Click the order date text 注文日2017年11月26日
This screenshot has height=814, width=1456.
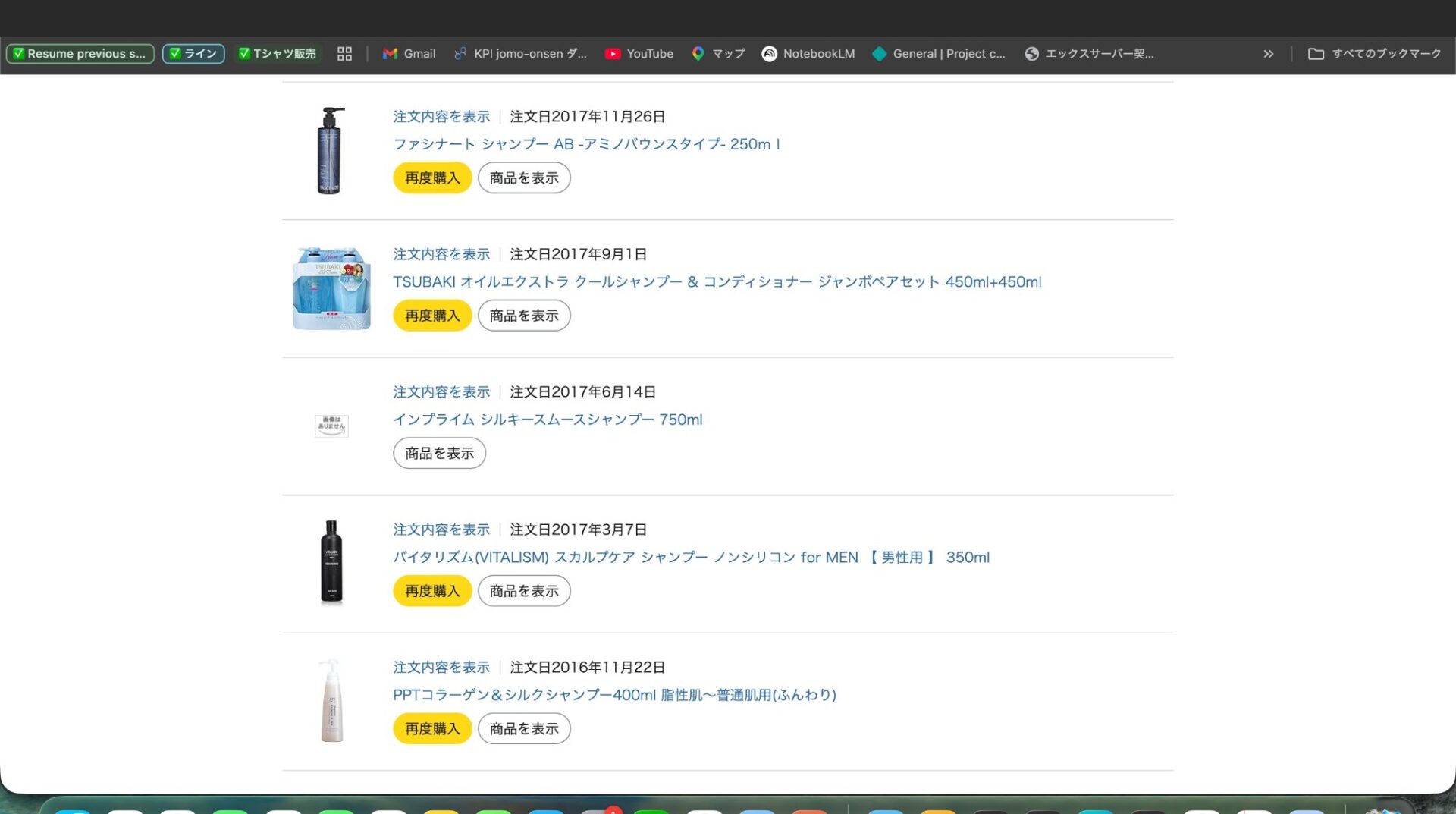[x=588, y=117]
